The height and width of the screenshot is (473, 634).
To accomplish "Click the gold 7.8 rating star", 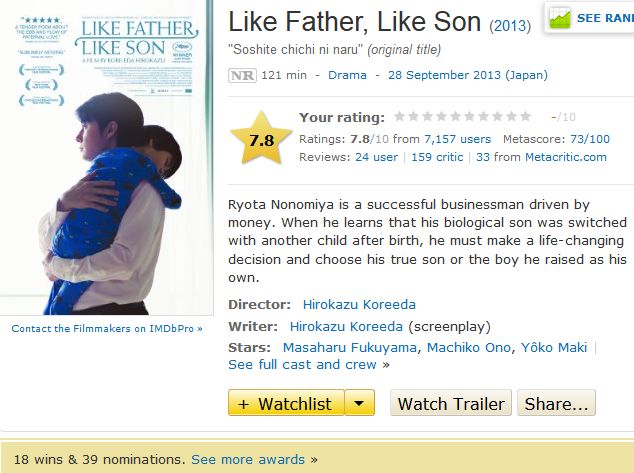I will point(261,140).
